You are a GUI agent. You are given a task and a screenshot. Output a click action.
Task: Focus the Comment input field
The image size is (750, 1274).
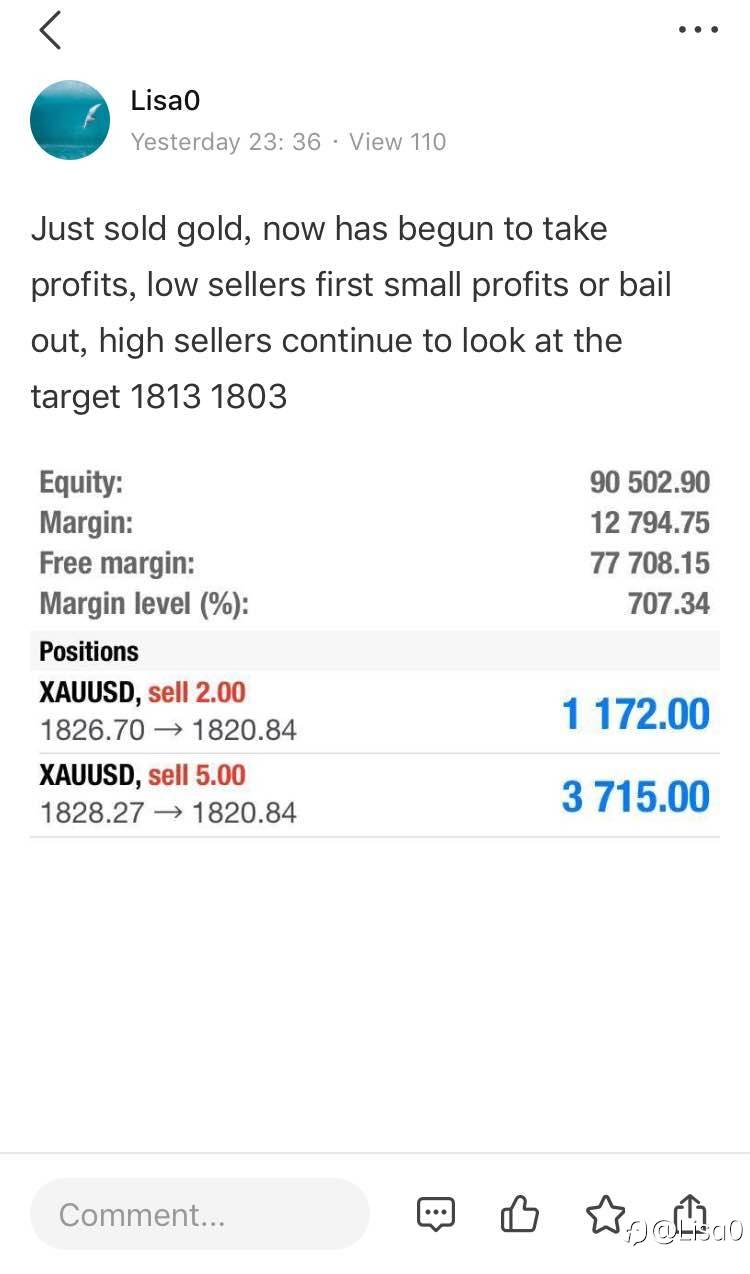pyautogui.click(x=200, y=1214)
